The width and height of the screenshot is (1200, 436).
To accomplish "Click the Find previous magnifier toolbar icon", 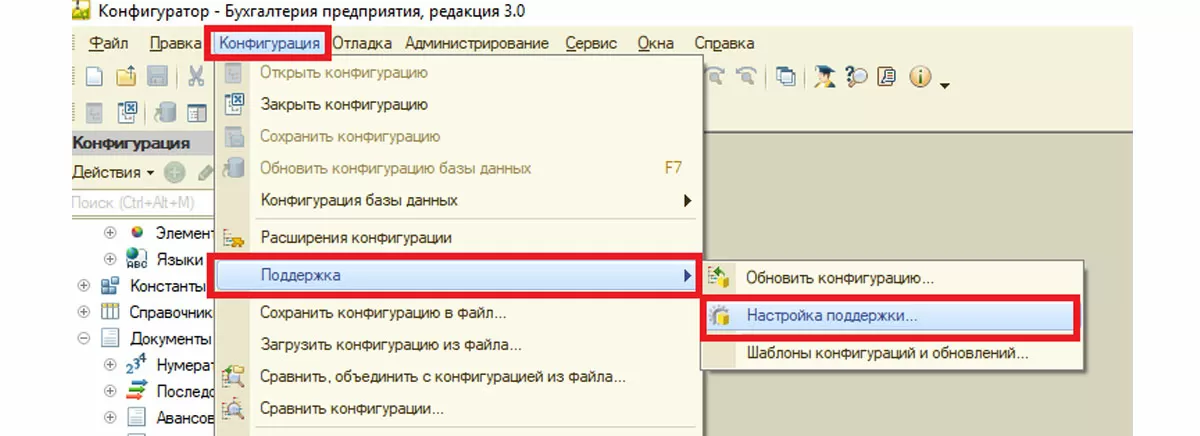I will click(745, 76).
